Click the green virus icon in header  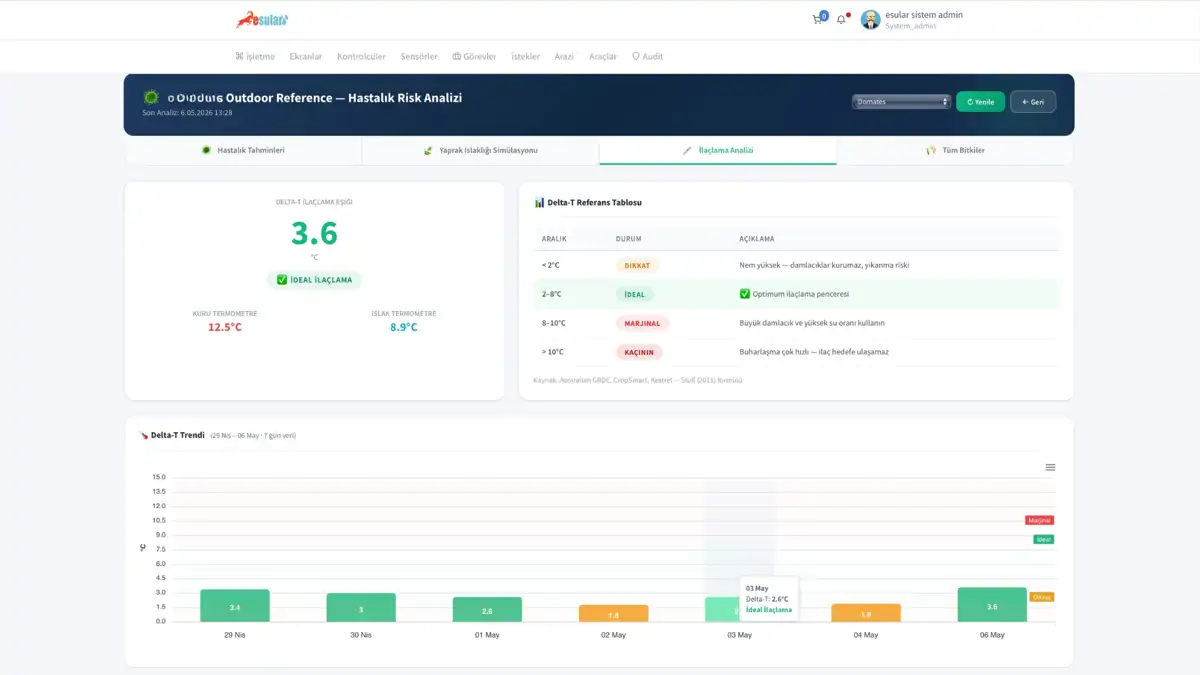(x=151, y=97)
